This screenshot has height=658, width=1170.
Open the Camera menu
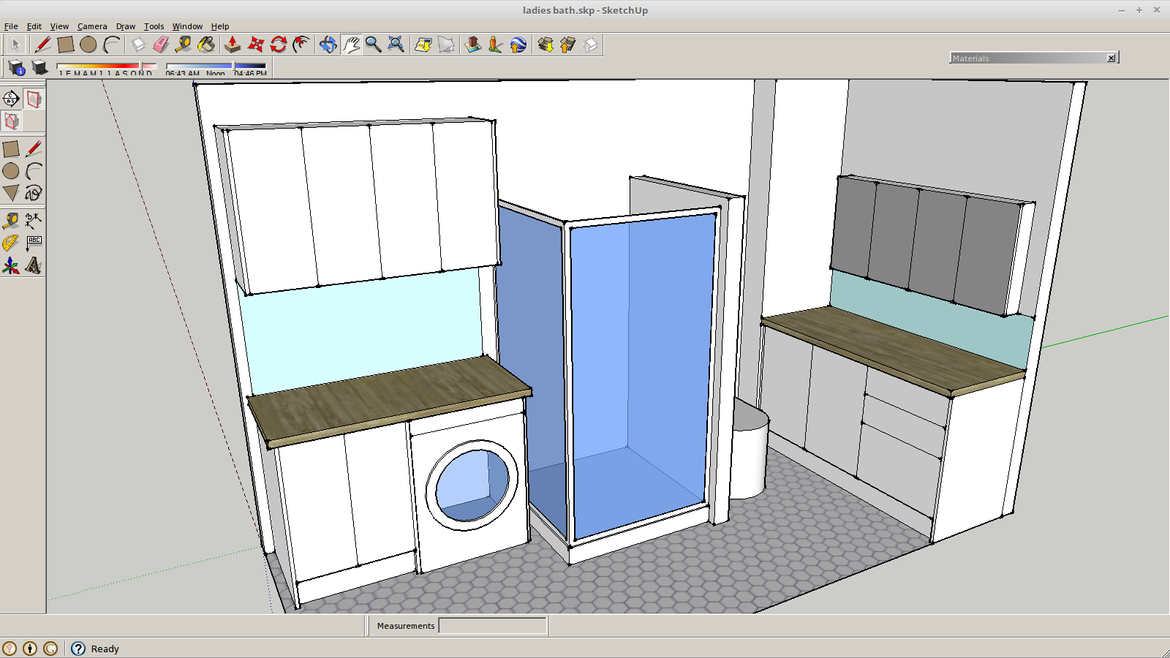tap(92, 26)
